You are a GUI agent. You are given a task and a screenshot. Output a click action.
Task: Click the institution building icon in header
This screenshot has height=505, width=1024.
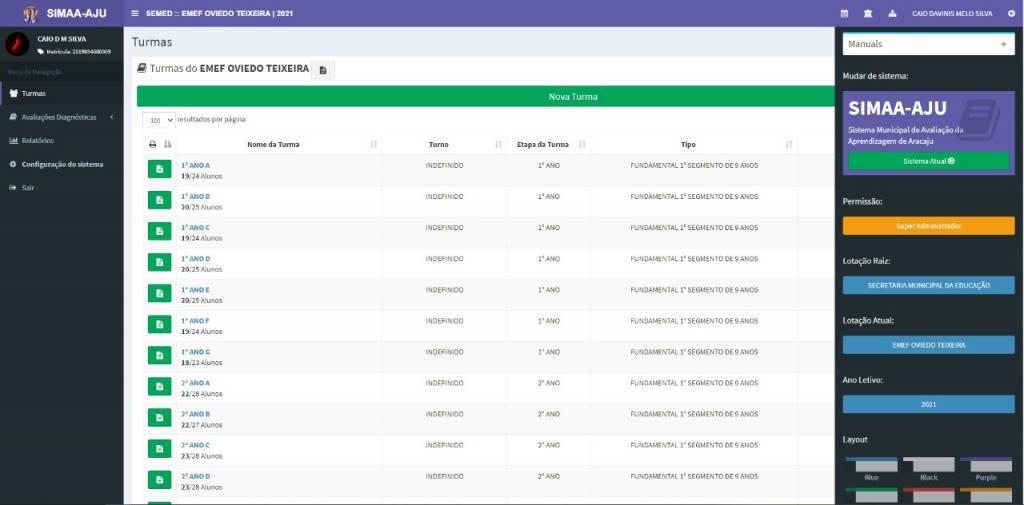tap(867, 13)
